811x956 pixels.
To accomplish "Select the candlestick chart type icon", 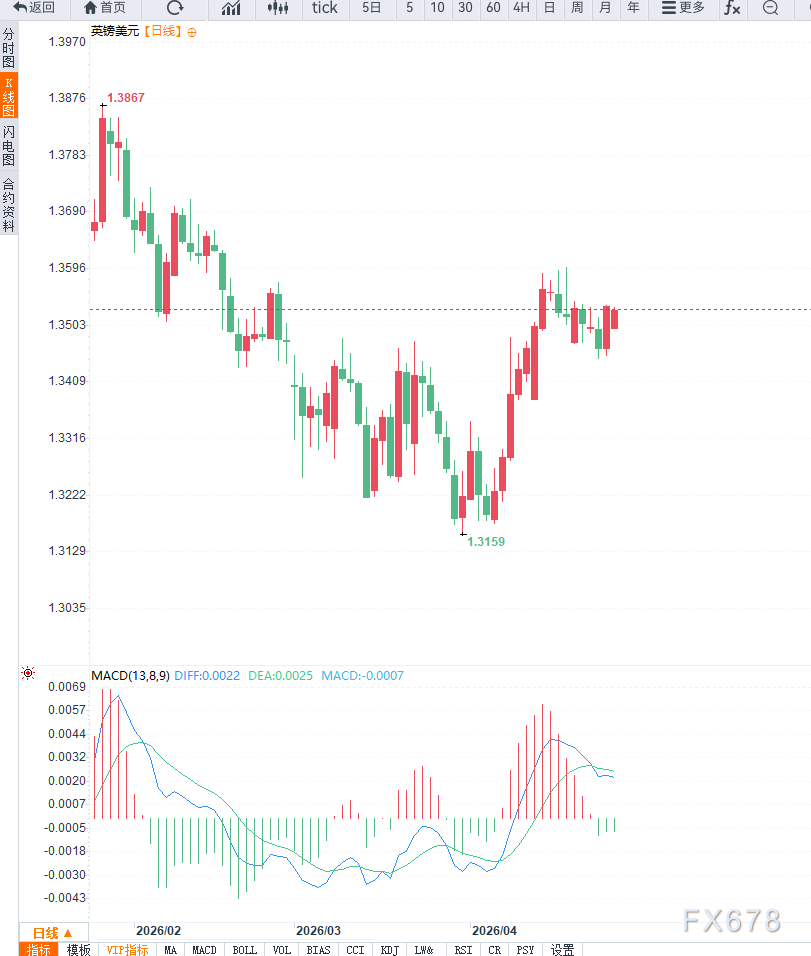I will click(279, 8).
